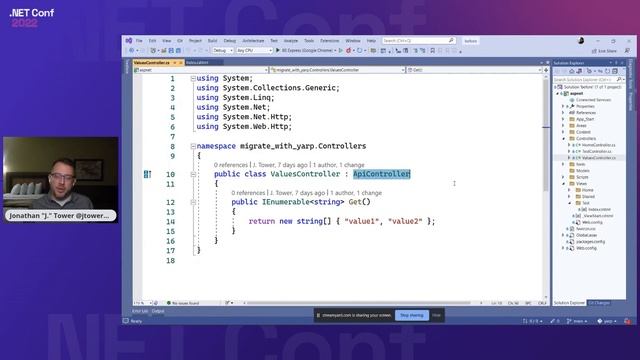Click the '0 references' CodeLens above Get()

click(x=248, y=193)
